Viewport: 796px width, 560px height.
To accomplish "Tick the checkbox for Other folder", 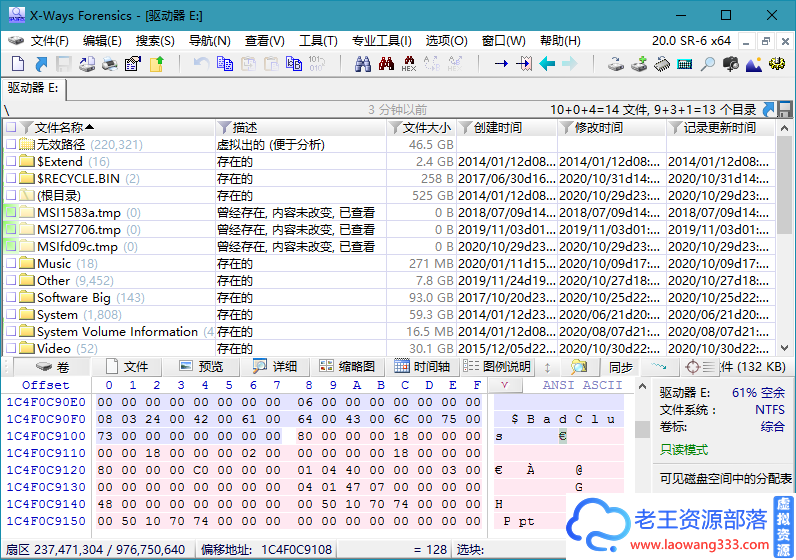I will (11, 280).
